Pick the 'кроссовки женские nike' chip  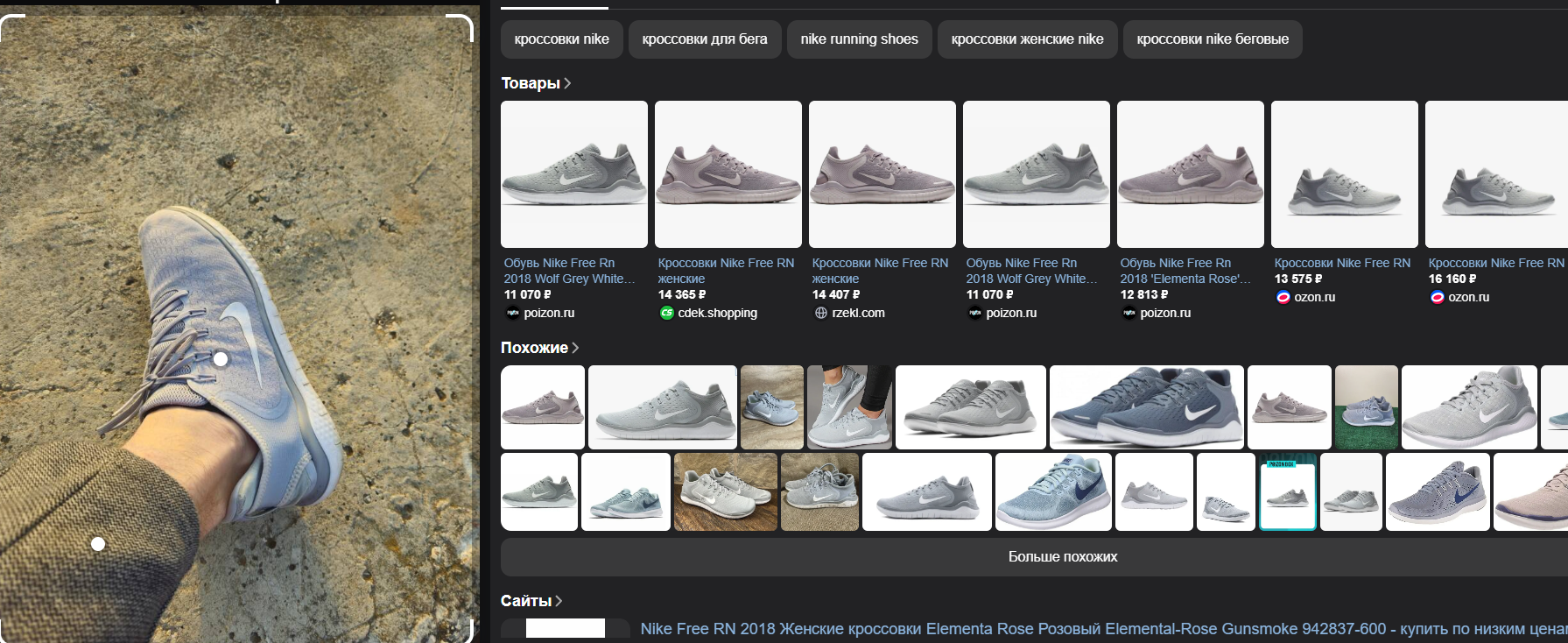(x=1027, y=39)
